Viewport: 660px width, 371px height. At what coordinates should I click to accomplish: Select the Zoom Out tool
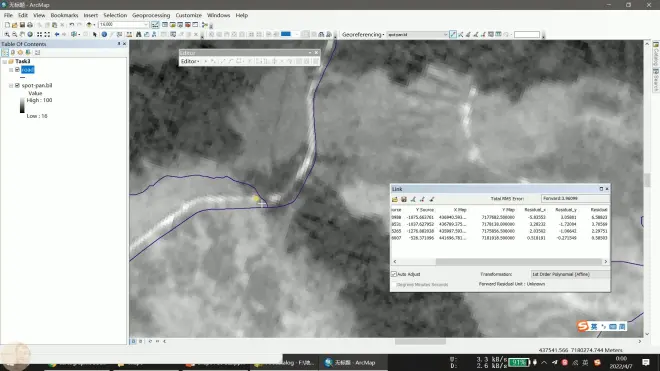14,35
